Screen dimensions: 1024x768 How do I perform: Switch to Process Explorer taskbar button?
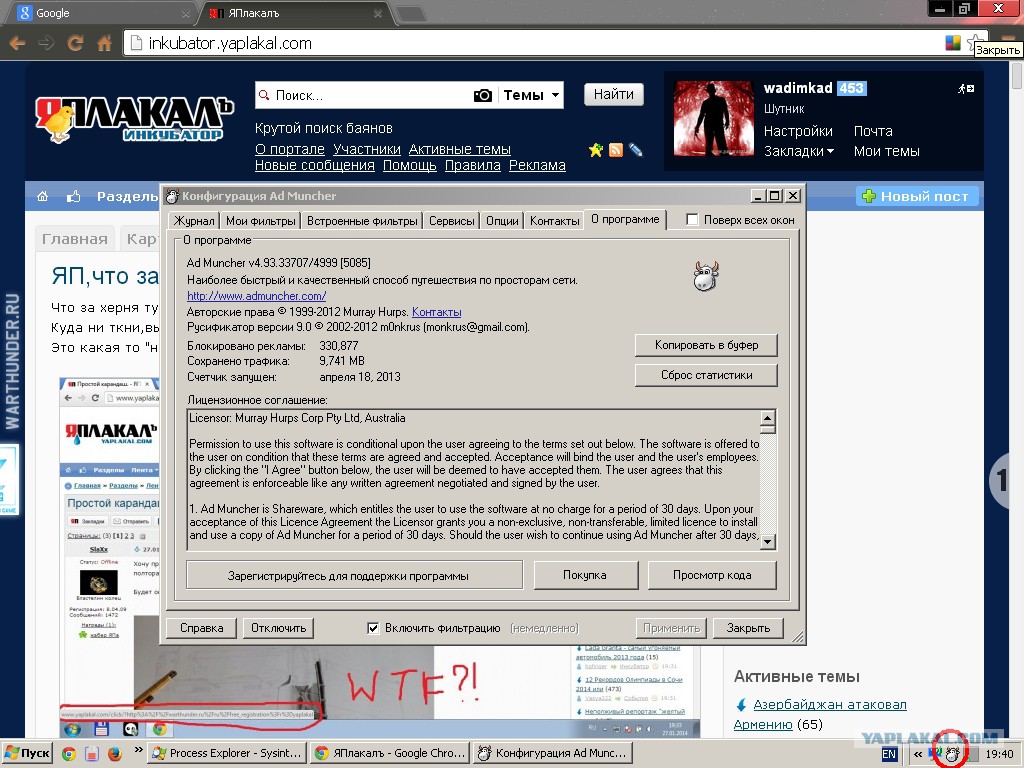227,753
